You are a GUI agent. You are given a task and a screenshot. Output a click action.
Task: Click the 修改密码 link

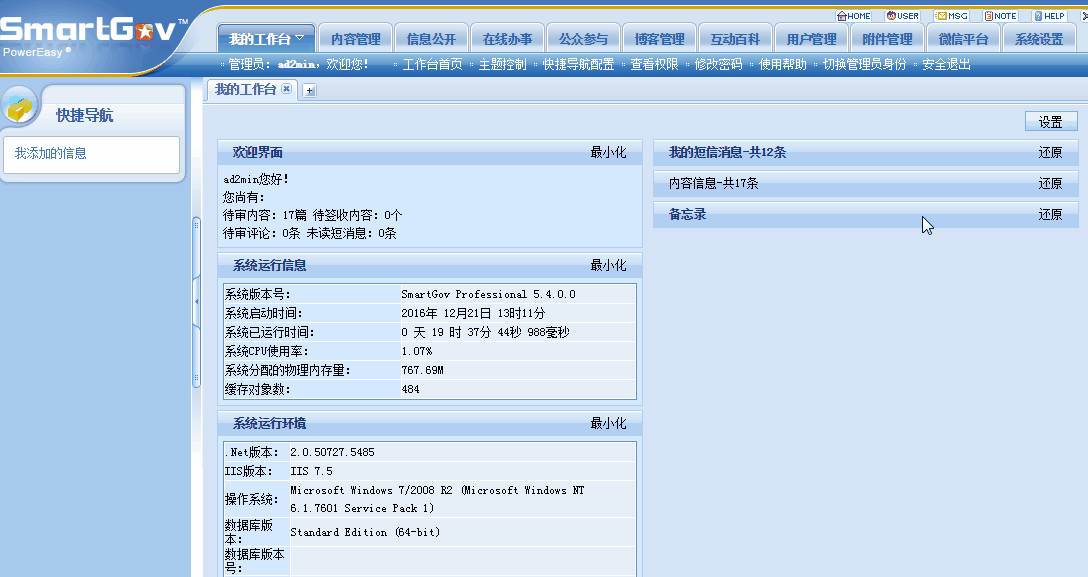tap(718, 65)
